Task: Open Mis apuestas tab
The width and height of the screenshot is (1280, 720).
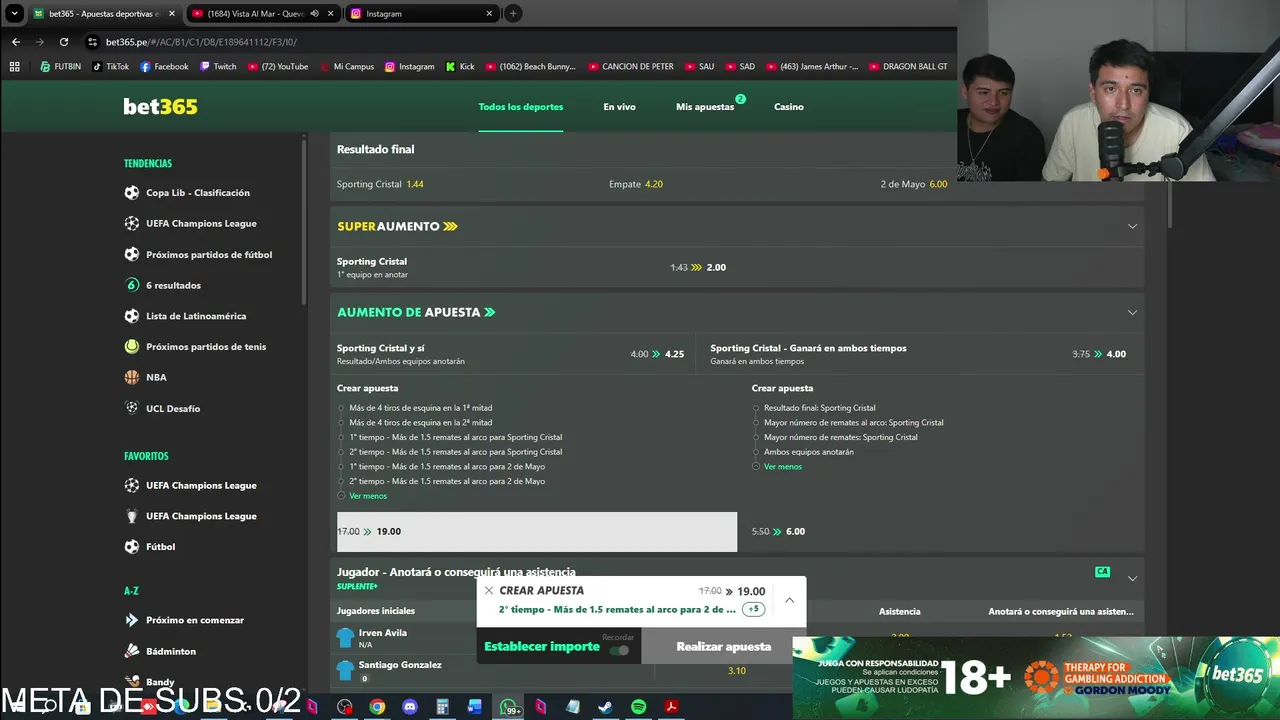Action: pyautogui.click(x=705, y=107)
